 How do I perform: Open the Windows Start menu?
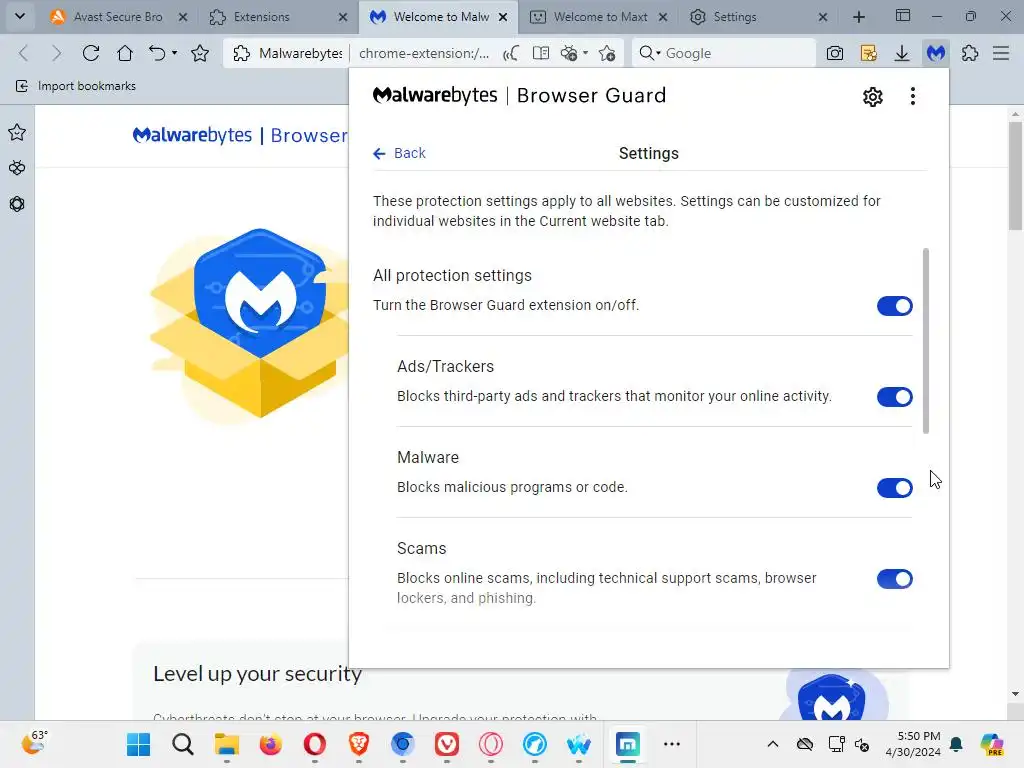[138, 744]
